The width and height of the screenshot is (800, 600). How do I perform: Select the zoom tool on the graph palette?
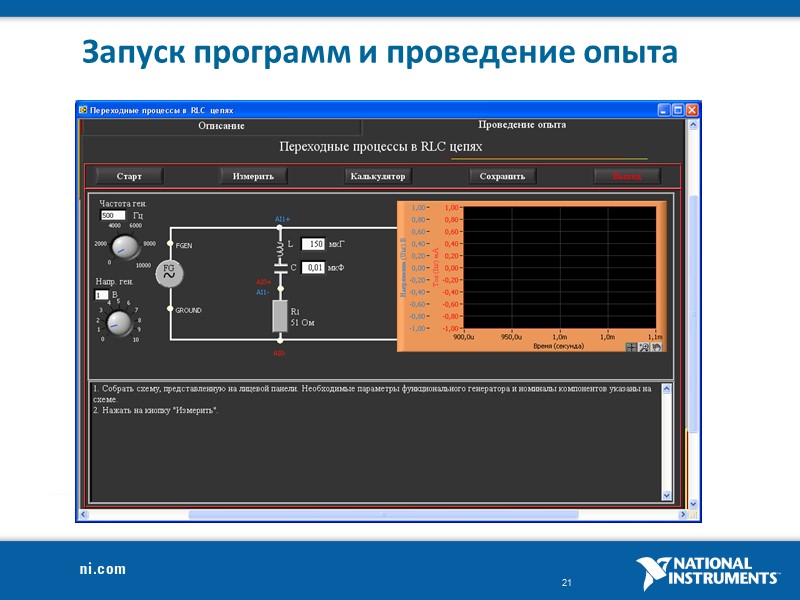tap(643, 346)
